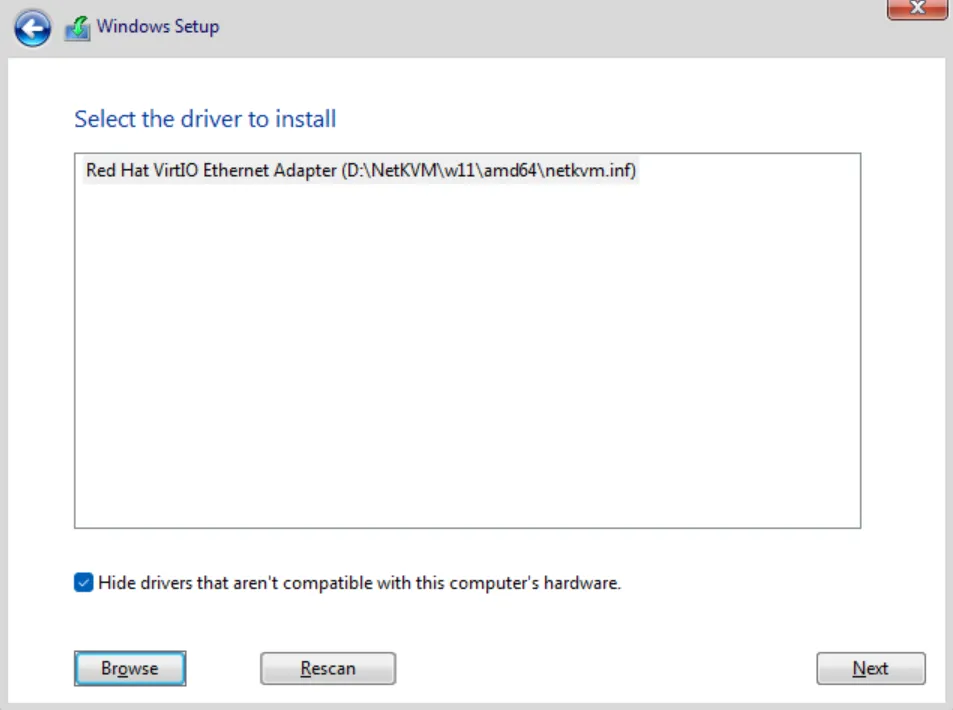Click the "Select the driver to install" heading

(x=205, y=120)
